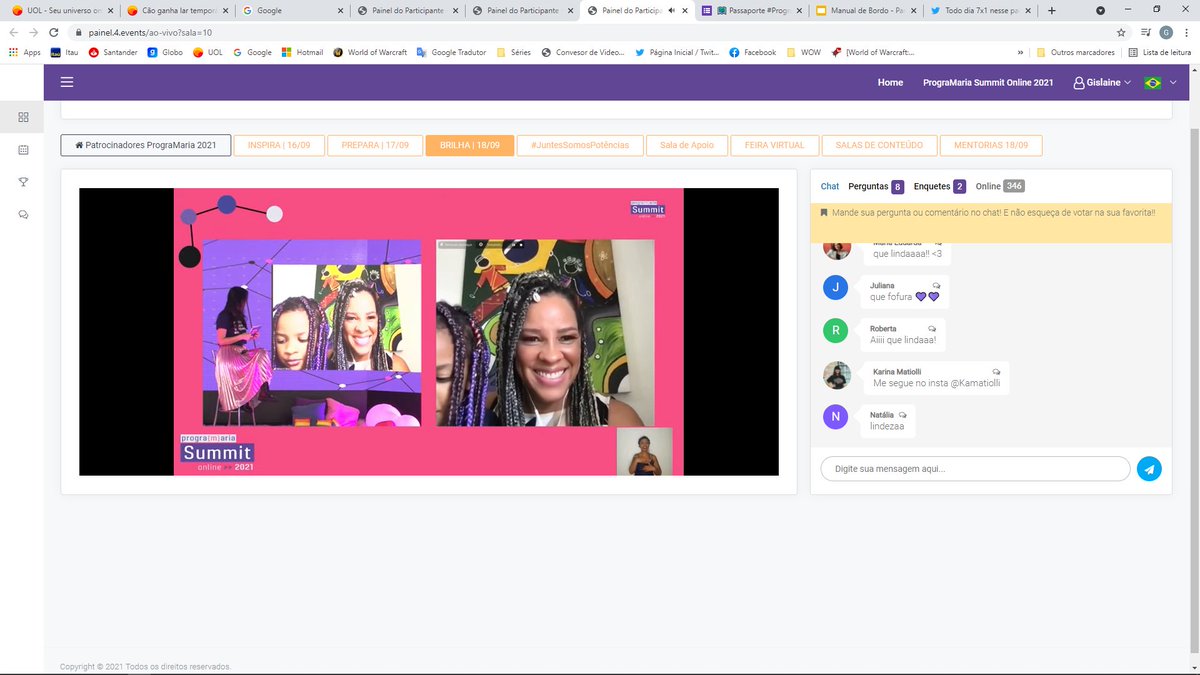Open World of Warcraft bookmark
The height and width of the screenshot is (675, 1200).
pos(371,52)
